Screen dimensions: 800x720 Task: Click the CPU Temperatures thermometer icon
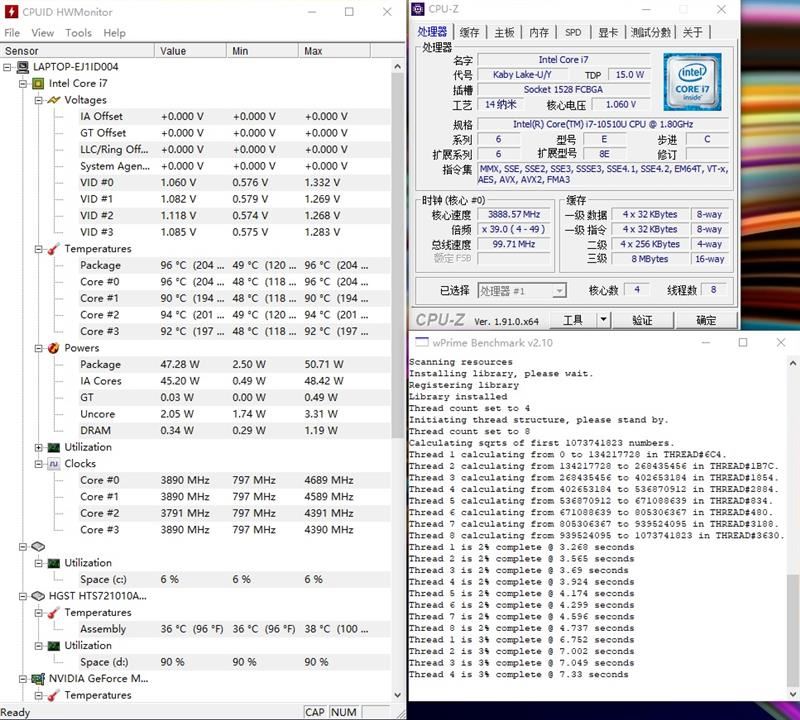[54, 249]
